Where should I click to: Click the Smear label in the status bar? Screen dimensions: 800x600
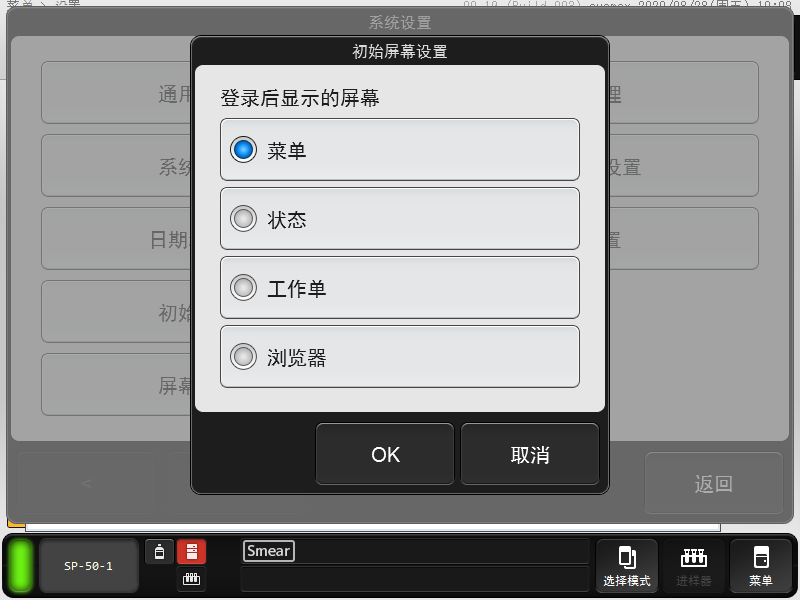coord(268,551)
